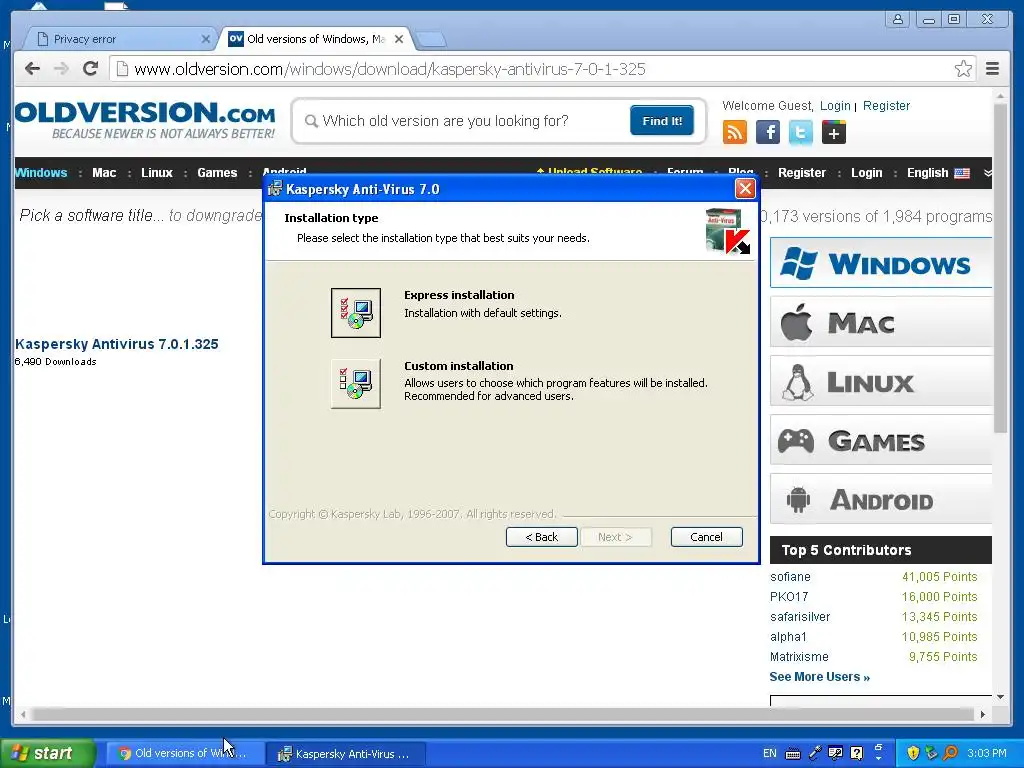Click the keyboard icon in language bar

click(793, 754)
